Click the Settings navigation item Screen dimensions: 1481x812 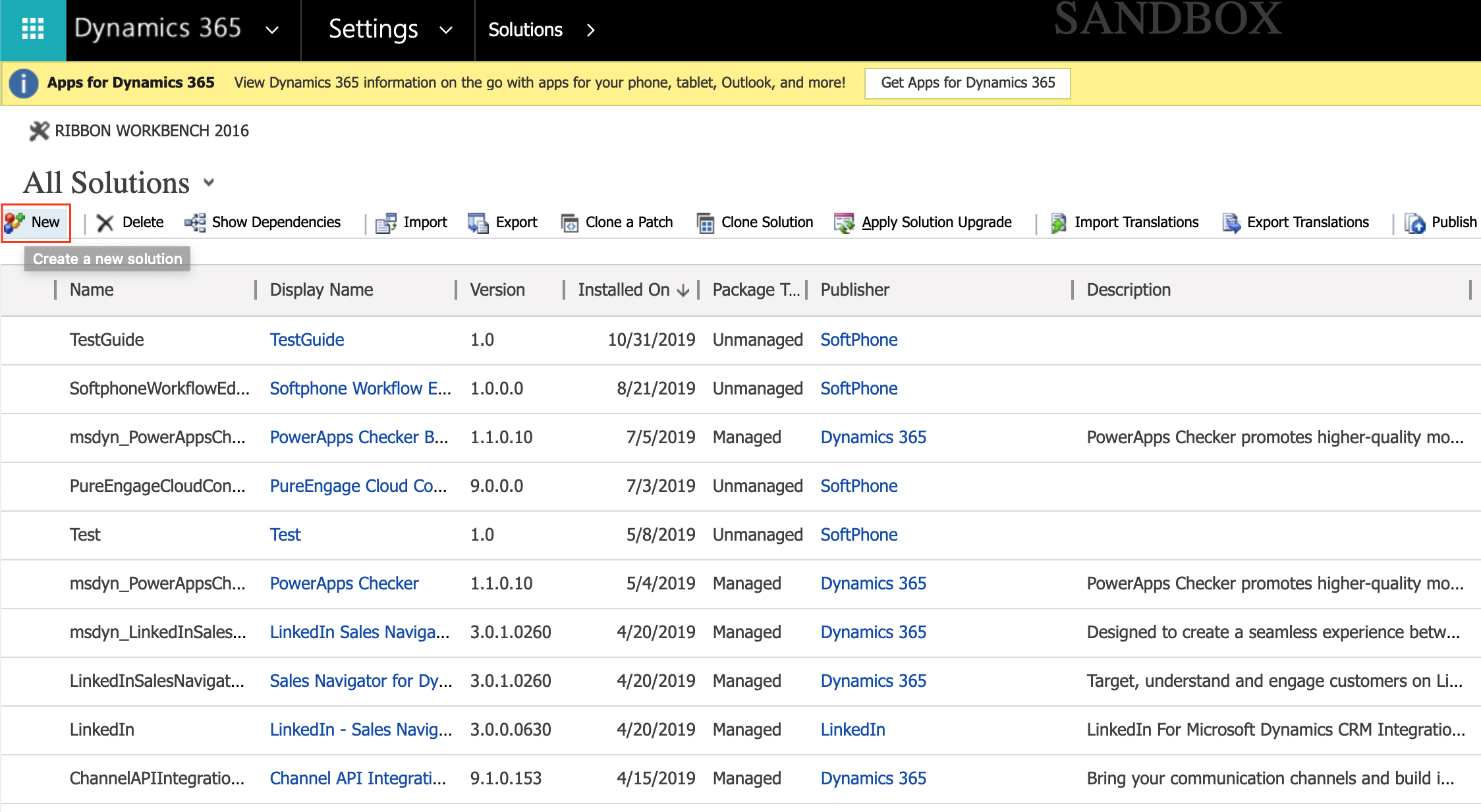click(x=374, y=29)
